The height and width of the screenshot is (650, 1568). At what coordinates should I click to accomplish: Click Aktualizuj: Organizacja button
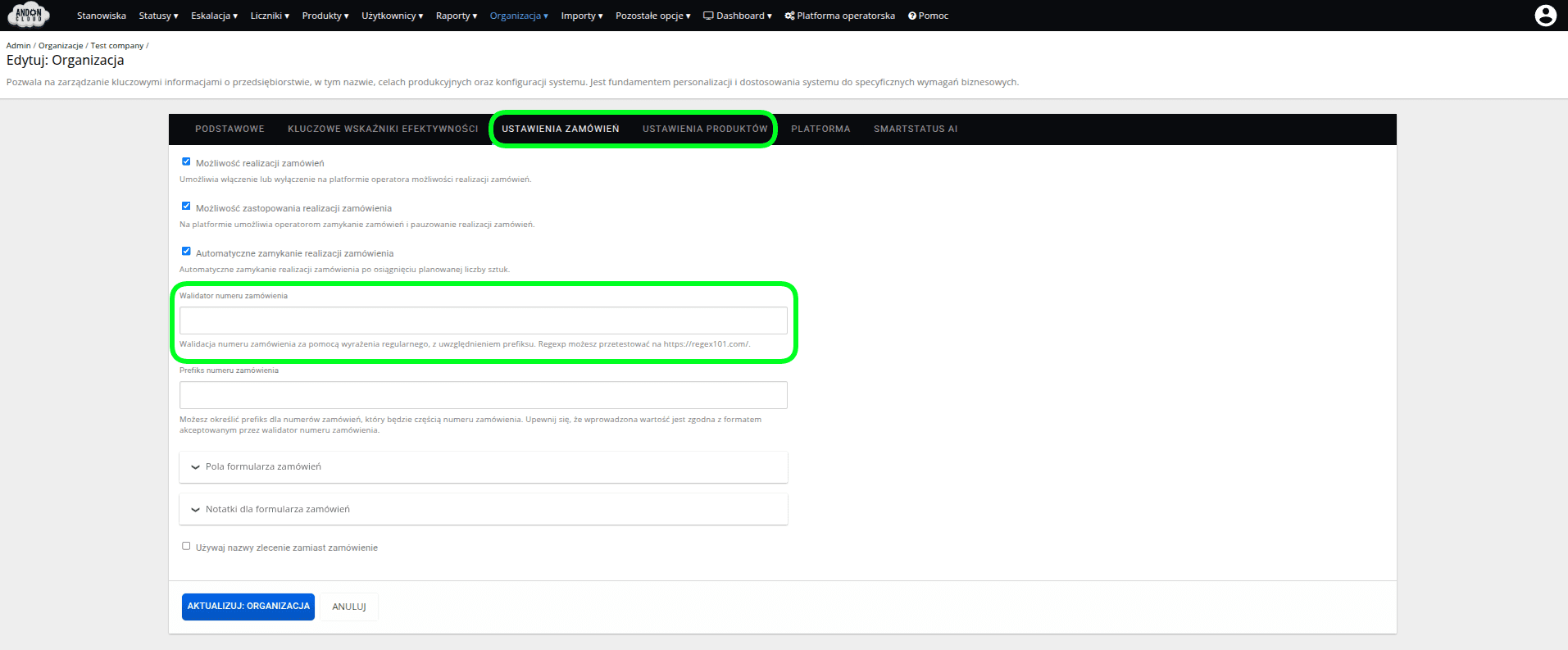click(x=248, y=607)
